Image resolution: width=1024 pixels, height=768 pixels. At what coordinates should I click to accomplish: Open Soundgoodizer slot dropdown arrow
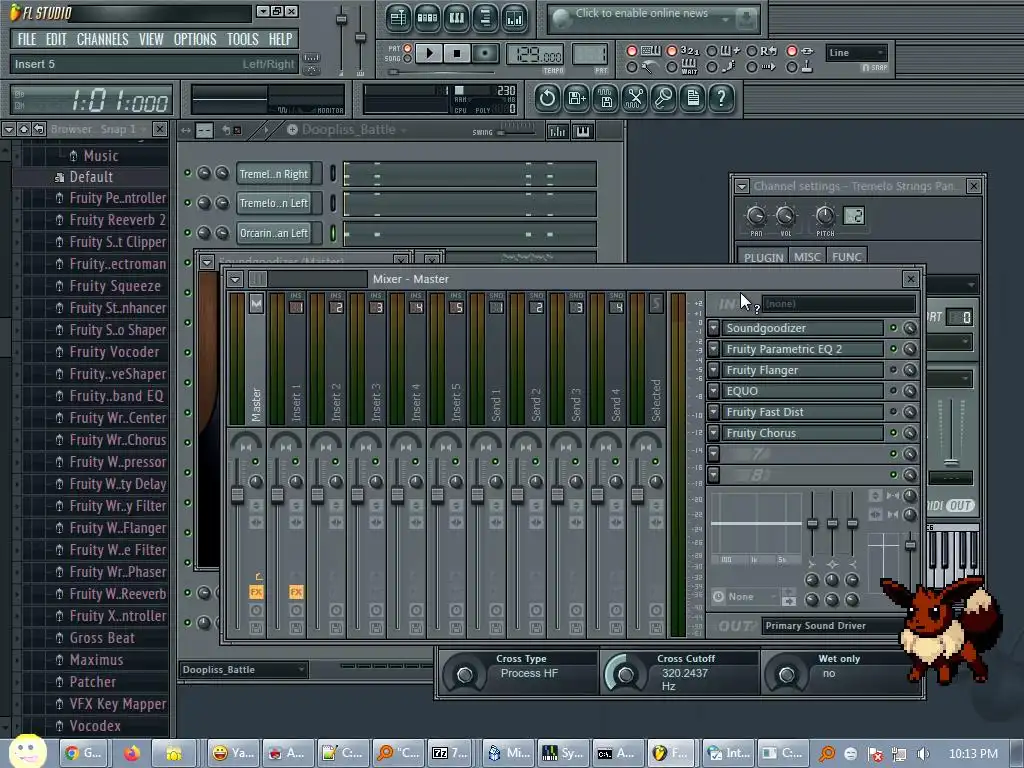coord(714,328)
